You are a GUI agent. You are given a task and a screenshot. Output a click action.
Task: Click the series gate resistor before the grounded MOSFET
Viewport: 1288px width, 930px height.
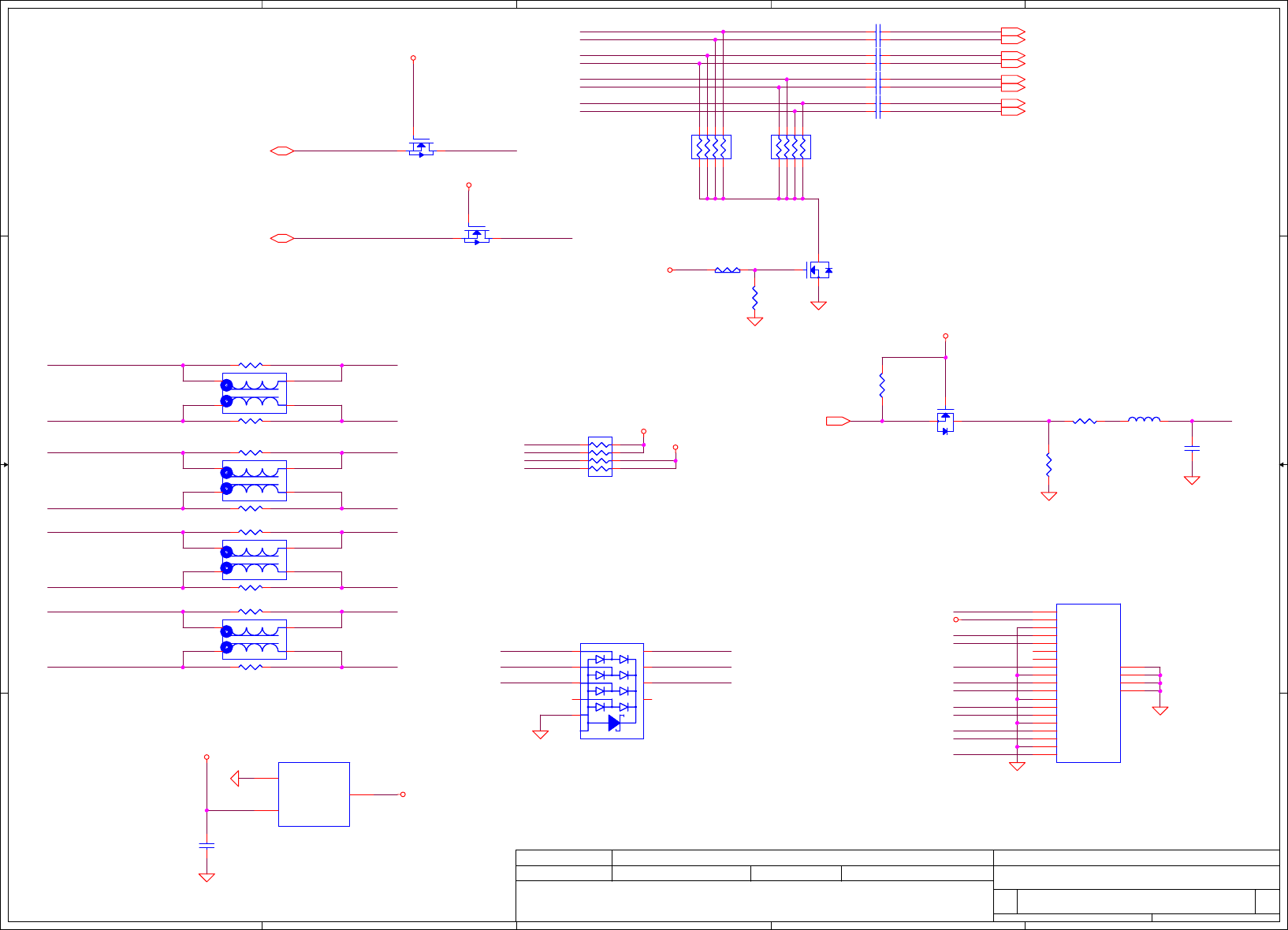click(728, 270)
